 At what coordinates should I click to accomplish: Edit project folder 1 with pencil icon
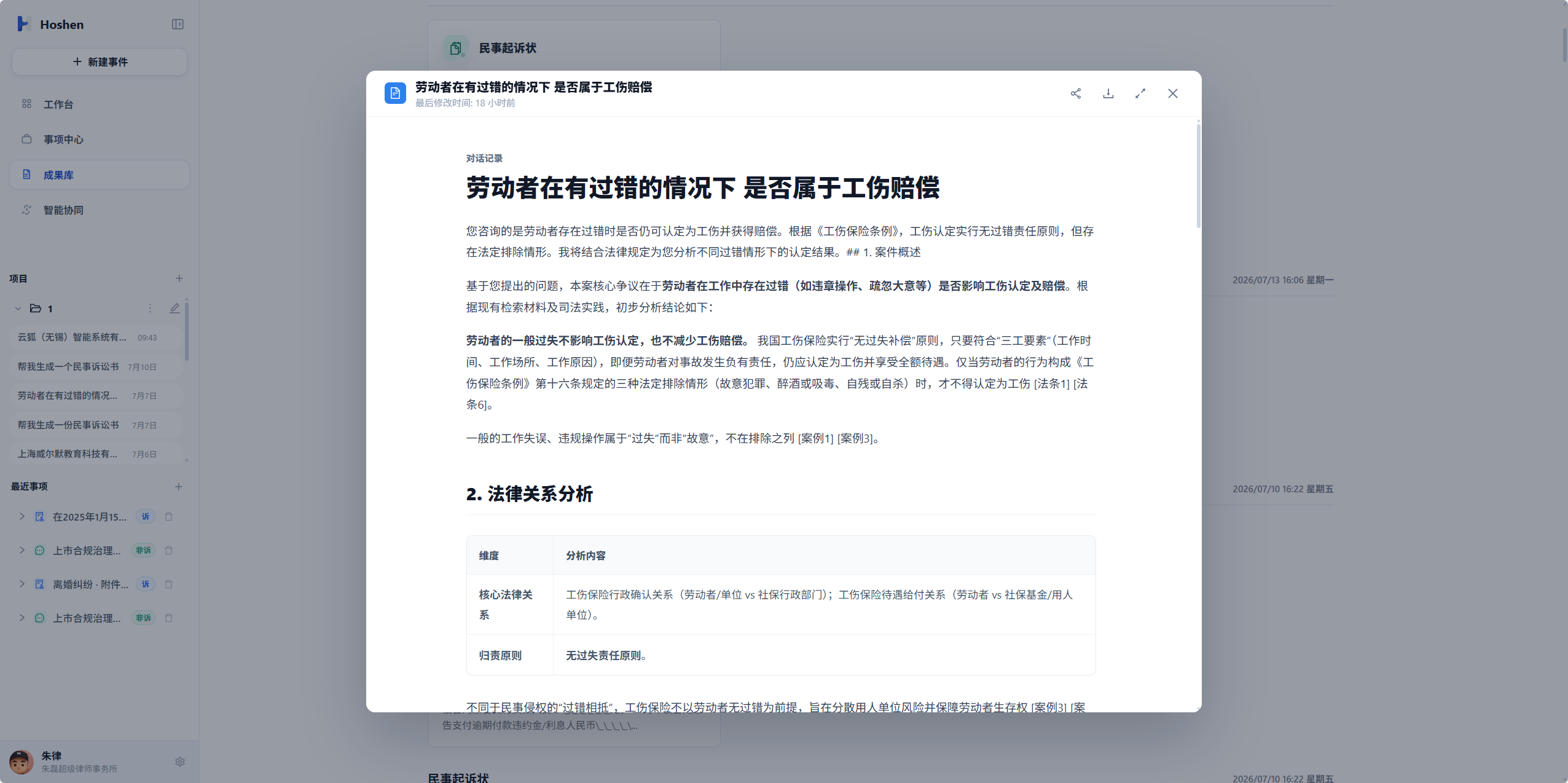[x=175, y=309]
